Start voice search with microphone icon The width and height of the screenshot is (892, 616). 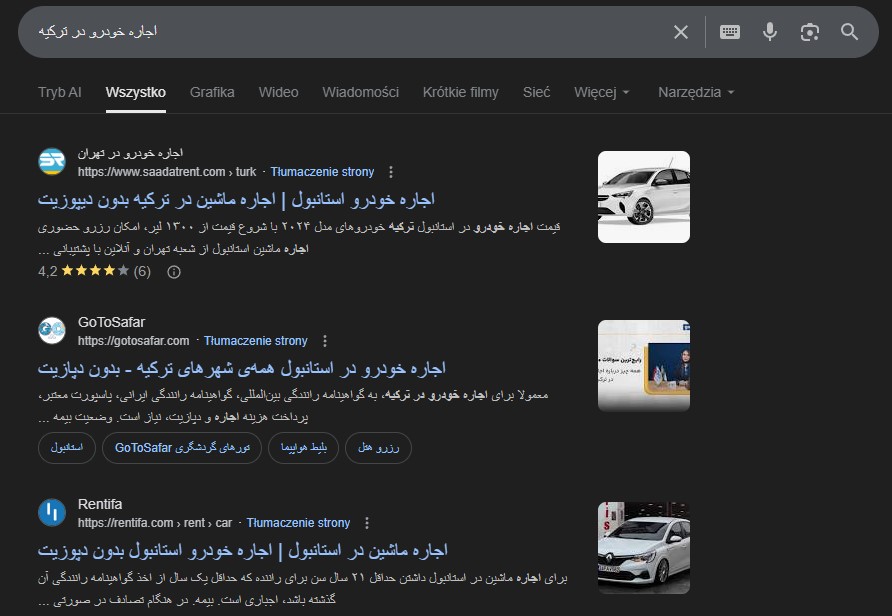tap(770, 32)
